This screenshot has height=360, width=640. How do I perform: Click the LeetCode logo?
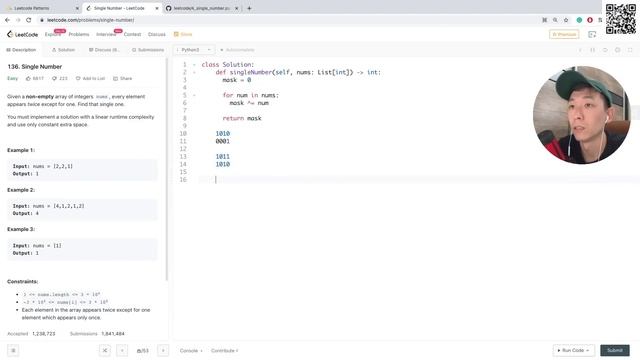click(x=23, y=34)
